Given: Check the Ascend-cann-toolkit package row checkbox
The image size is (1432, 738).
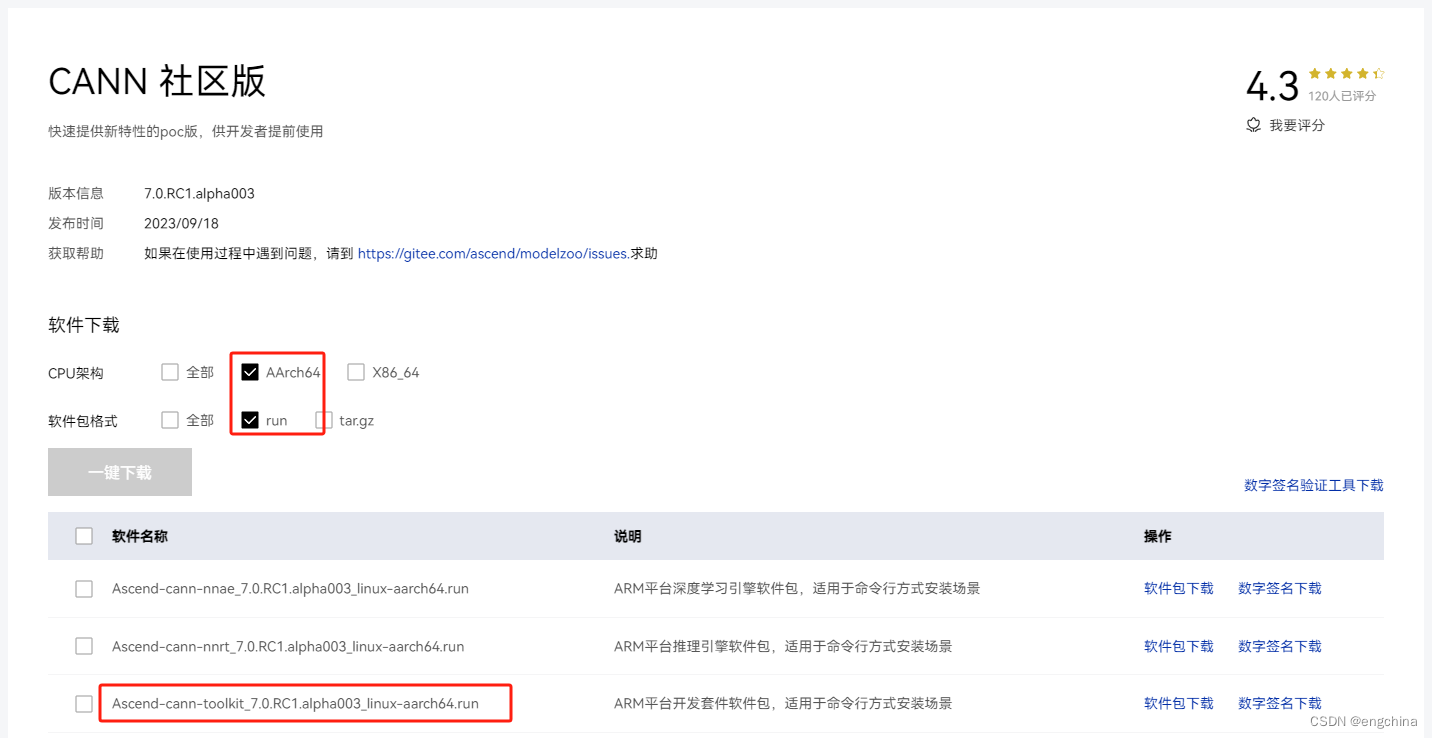Looking at the screenshot, I should (84, 704).
